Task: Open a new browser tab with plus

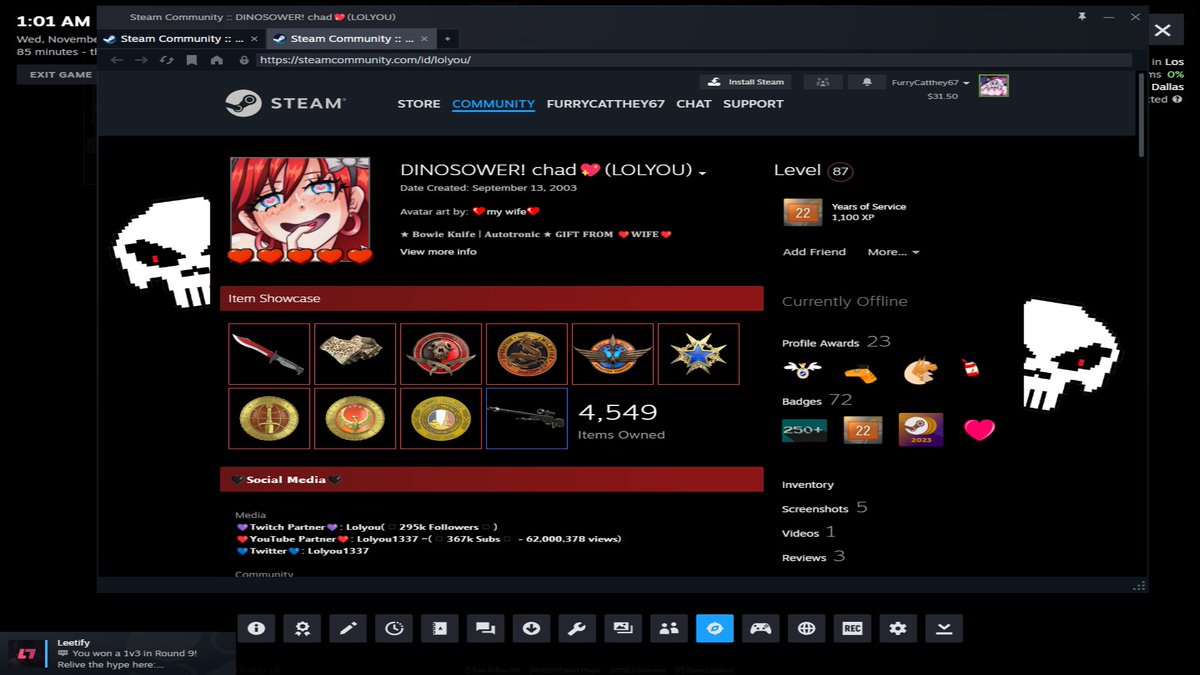Action: pyautogui.click(x=448, y=38)
